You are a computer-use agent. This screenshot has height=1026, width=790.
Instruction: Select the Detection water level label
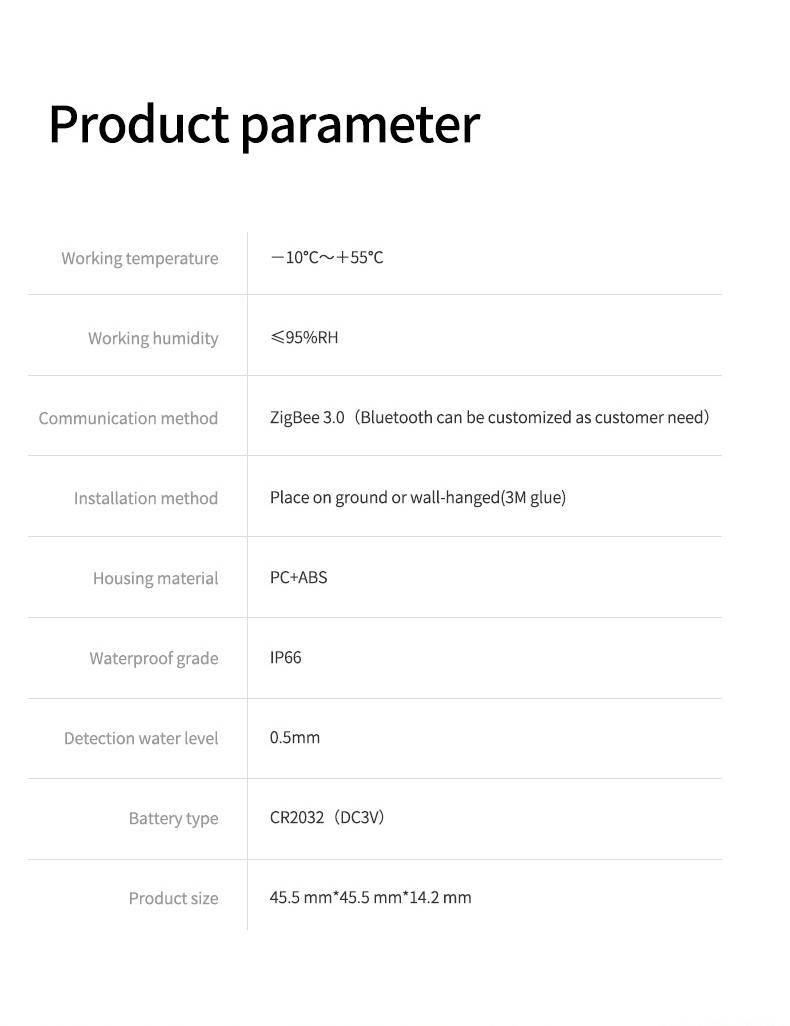pos(141,738)
